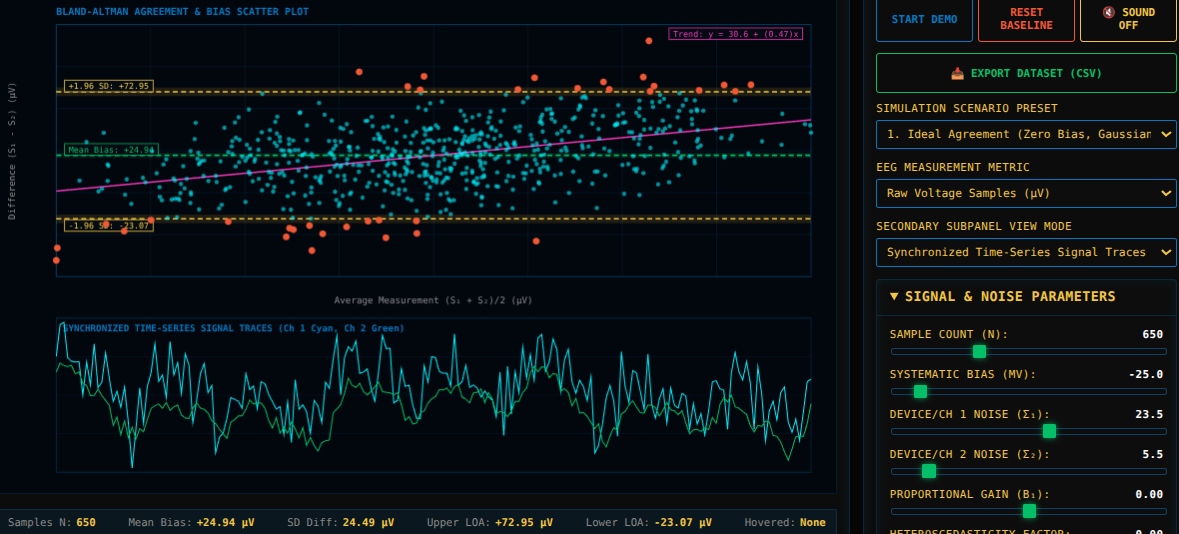Click SD Diff 24.49 µV in status bar
Screen dimensions: 1179x534
click(x=341, y=522)
